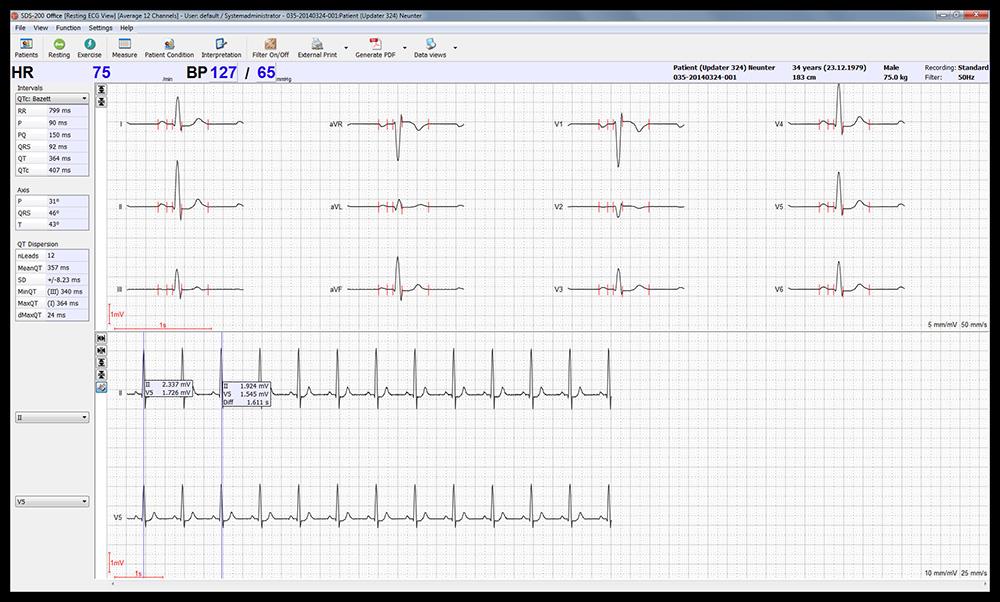Open the Settings menu
The image size is (1000, 602).
[x=100, y=28]
